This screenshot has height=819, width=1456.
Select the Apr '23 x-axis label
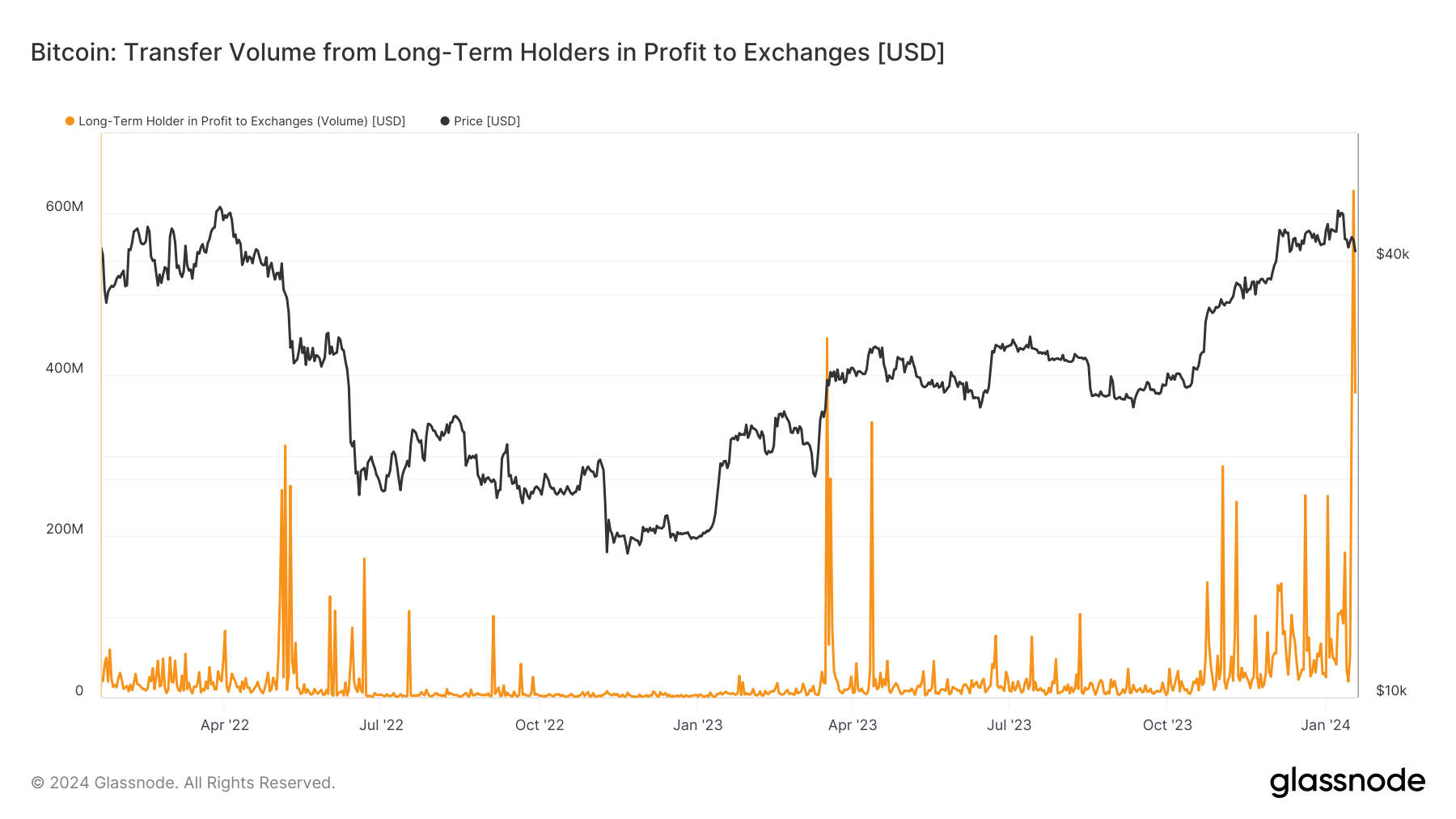853,725
